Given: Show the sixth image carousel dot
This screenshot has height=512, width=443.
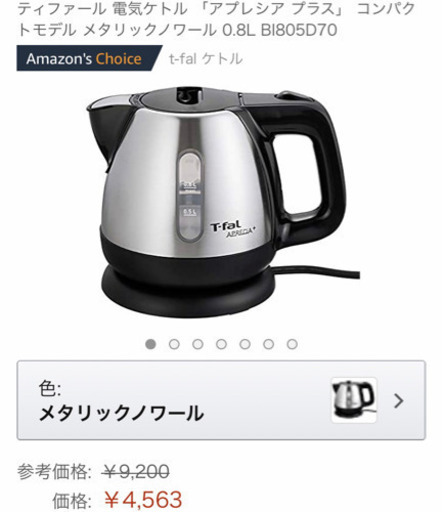Looking at the screenshot, I should [x=269, y=344].
